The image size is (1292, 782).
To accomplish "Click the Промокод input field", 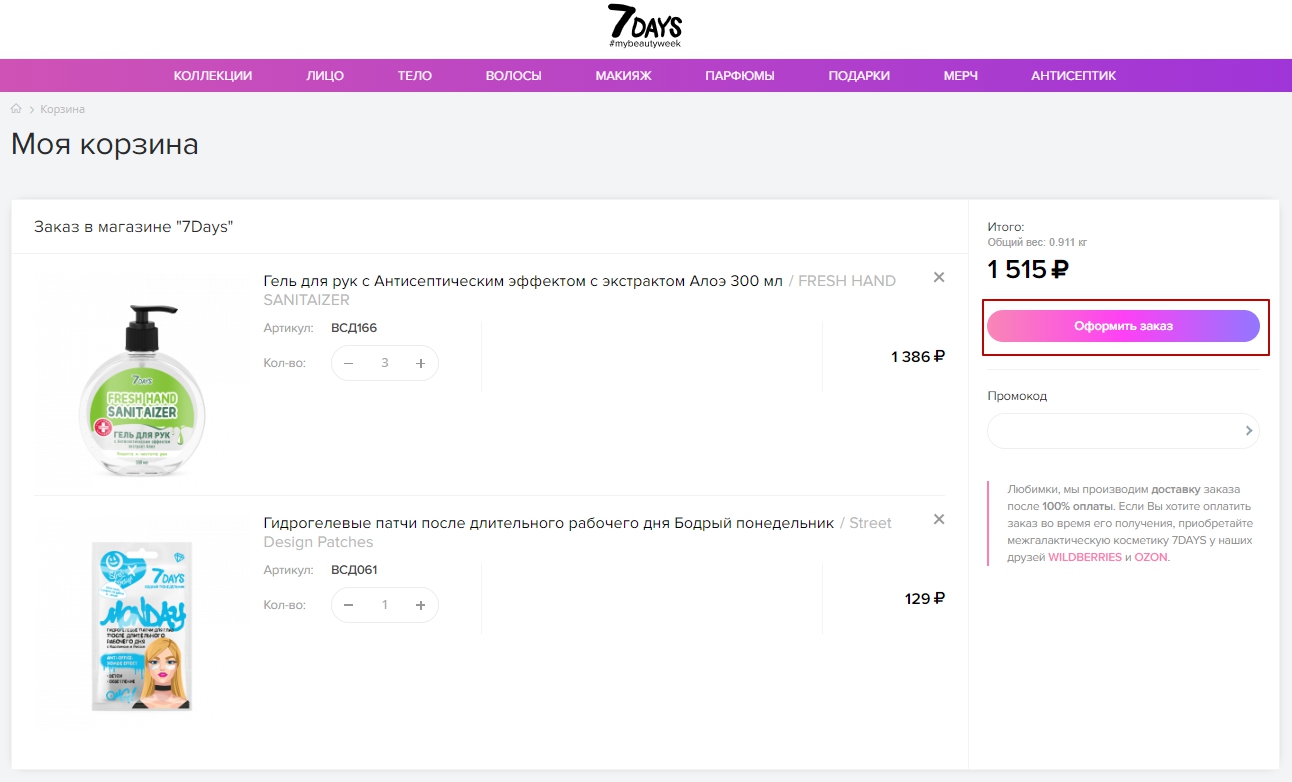I will point(1112,431).
